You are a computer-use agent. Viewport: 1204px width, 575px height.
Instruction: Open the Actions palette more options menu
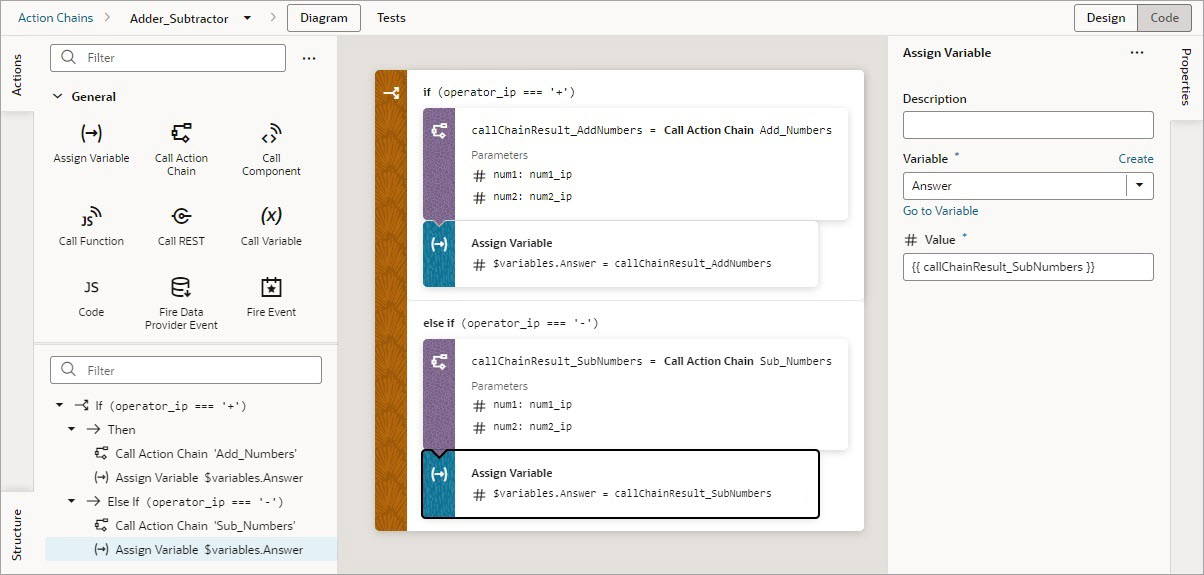(x=309, y=58)
